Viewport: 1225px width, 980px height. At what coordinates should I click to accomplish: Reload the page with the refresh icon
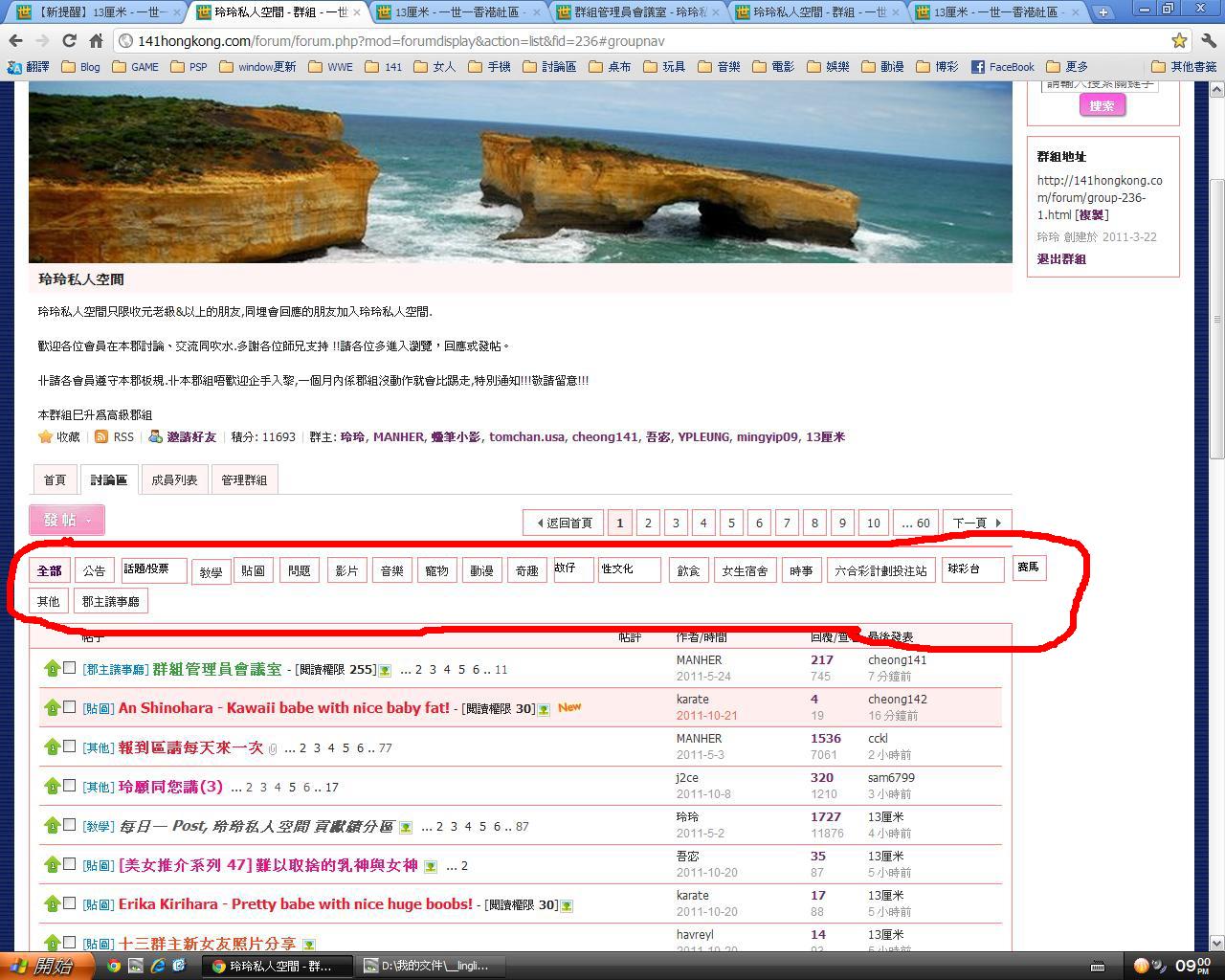(x=69, y=41)
